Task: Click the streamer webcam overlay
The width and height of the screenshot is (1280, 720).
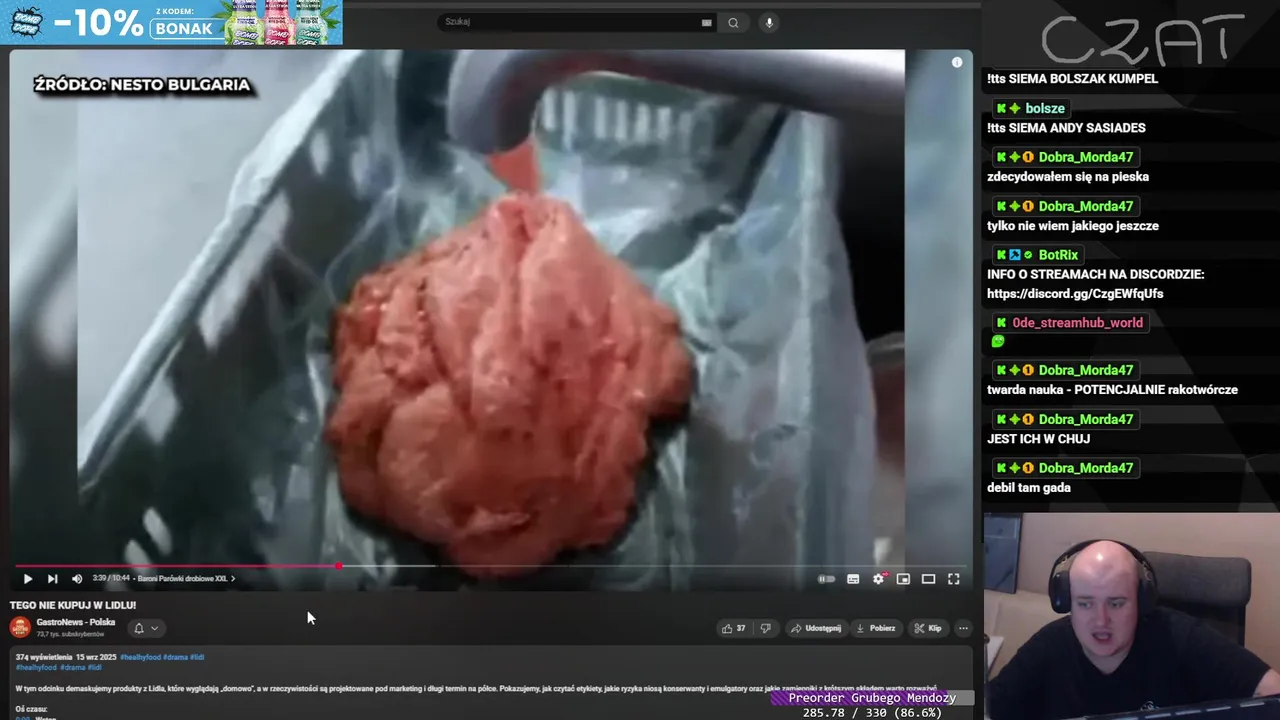Action: [x=1131, y=617]
